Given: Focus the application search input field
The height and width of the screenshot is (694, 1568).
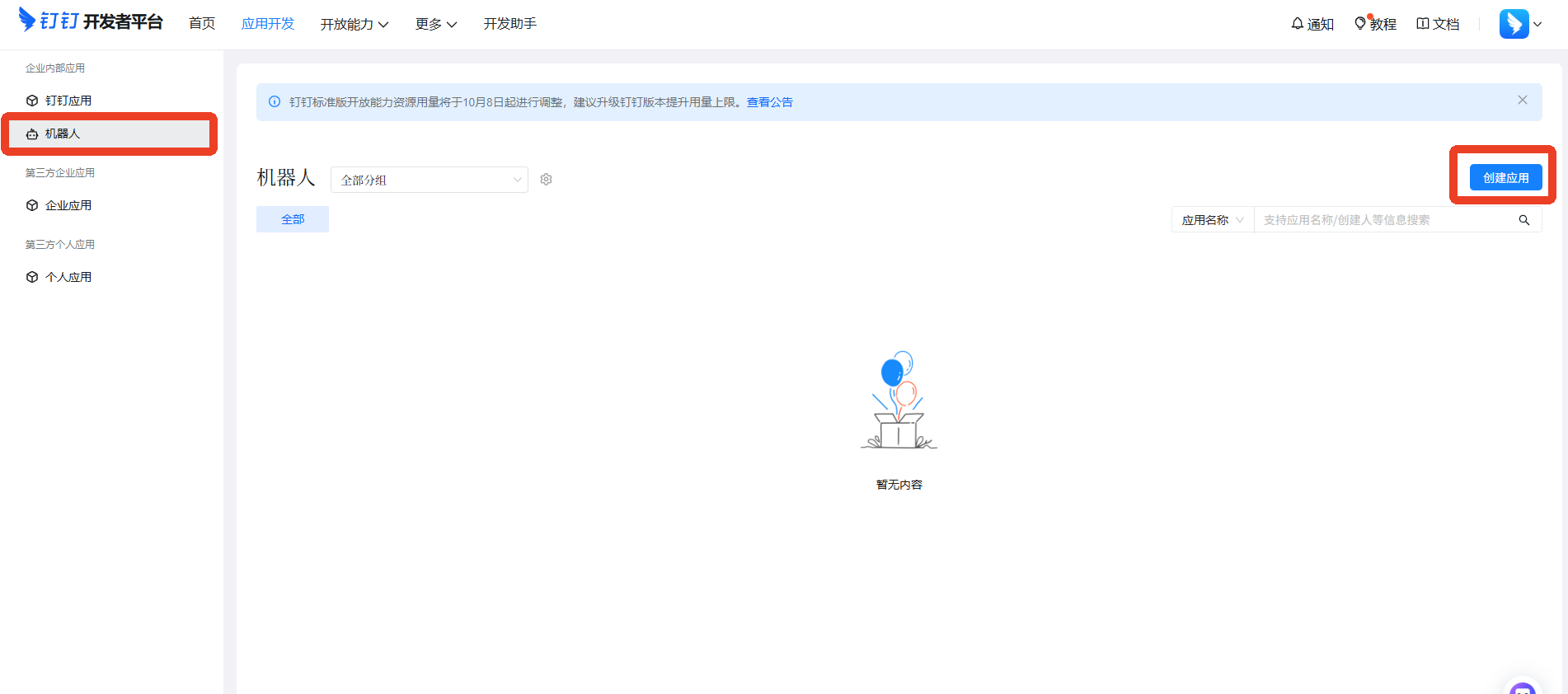Looking at the screenshot, I should tap(1385, 220).
